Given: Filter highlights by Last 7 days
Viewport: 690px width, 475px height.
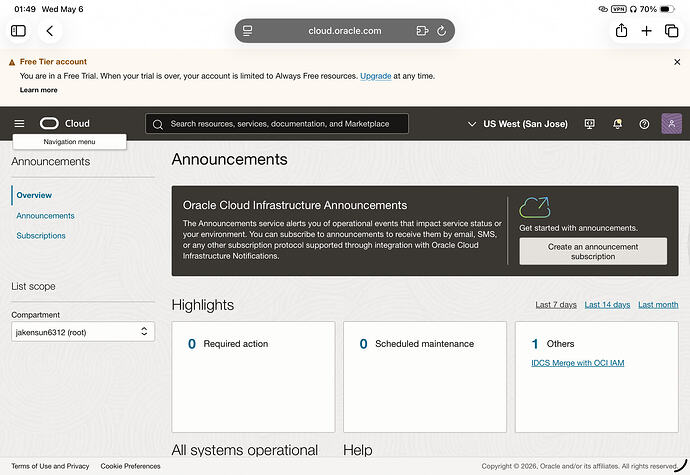Looking at the screenshot, I should pyautogui.click(x=556, y=305).
